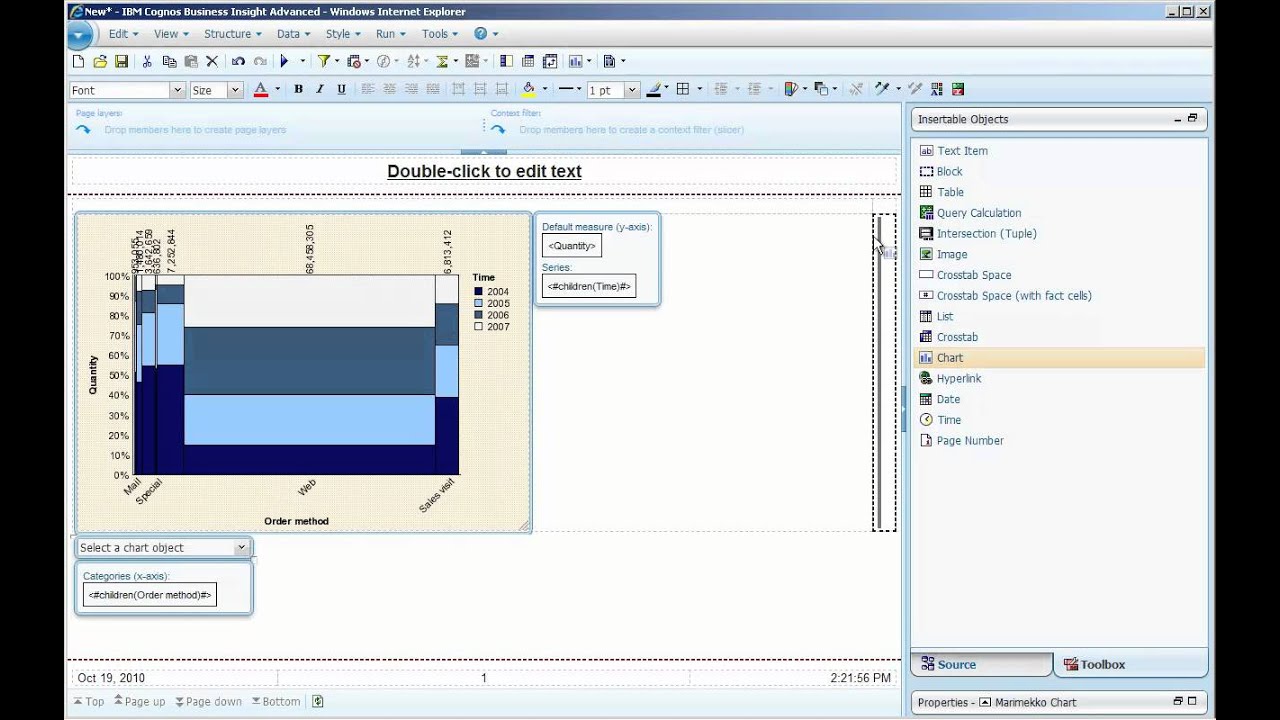Click the Delete X icon
This screenshot has width=1280, height=720.
click(x=212, y=61)
